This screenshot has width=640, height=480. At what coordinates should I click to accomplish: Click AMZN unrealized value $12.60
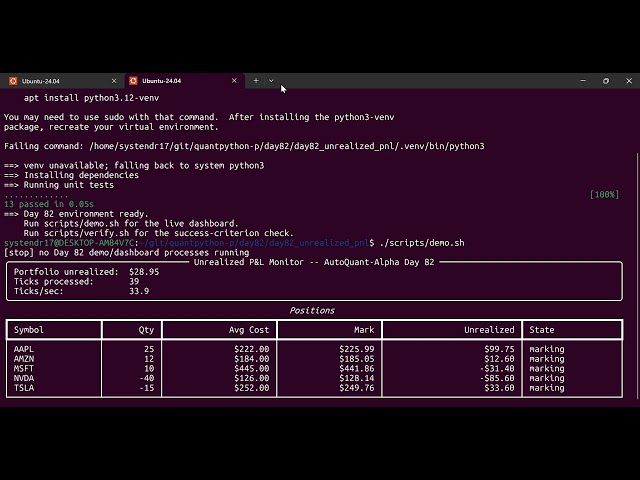500,359
